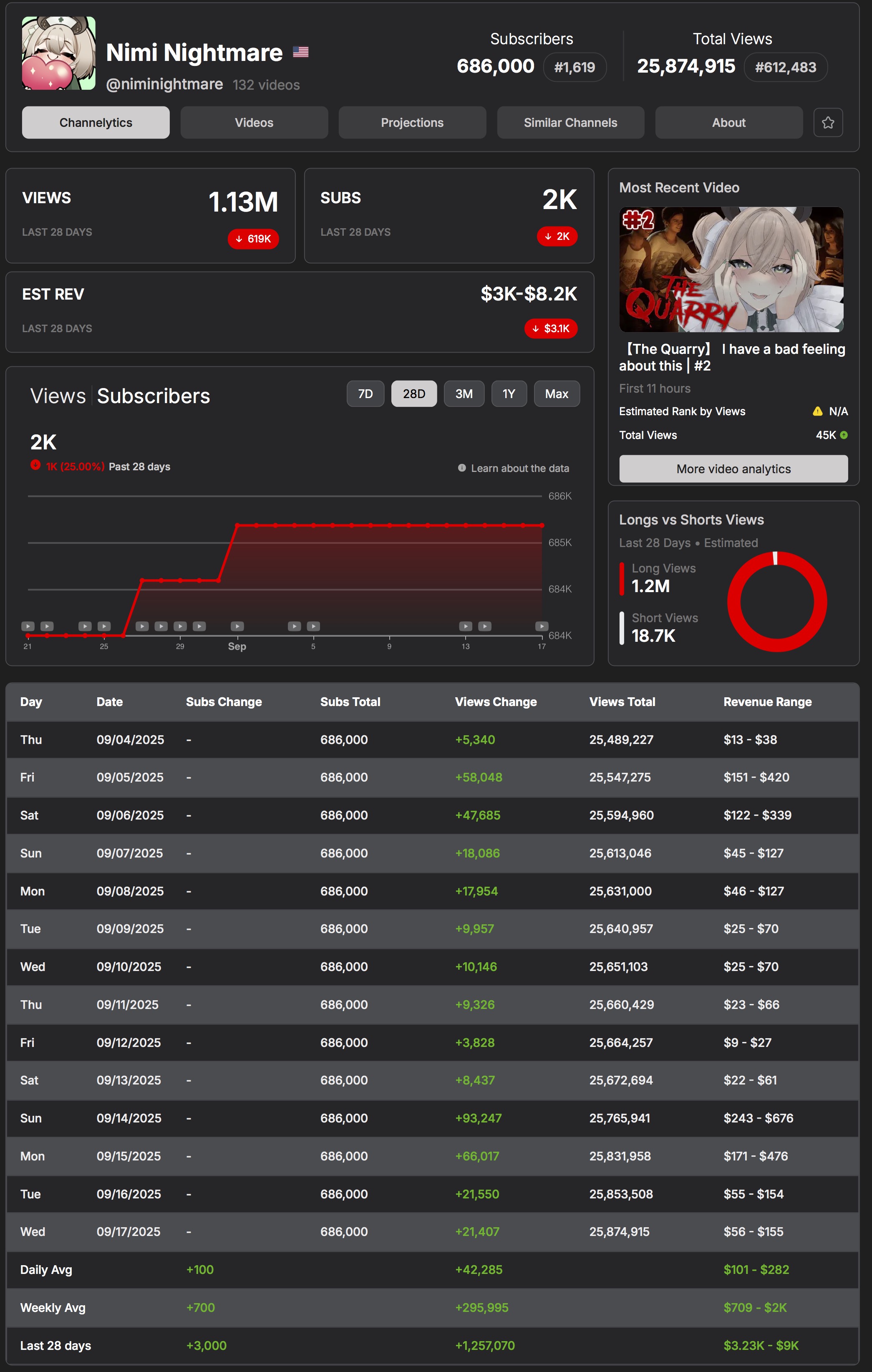
Task: Click the Short Views 18.7K value
Action: pos(653,636)
